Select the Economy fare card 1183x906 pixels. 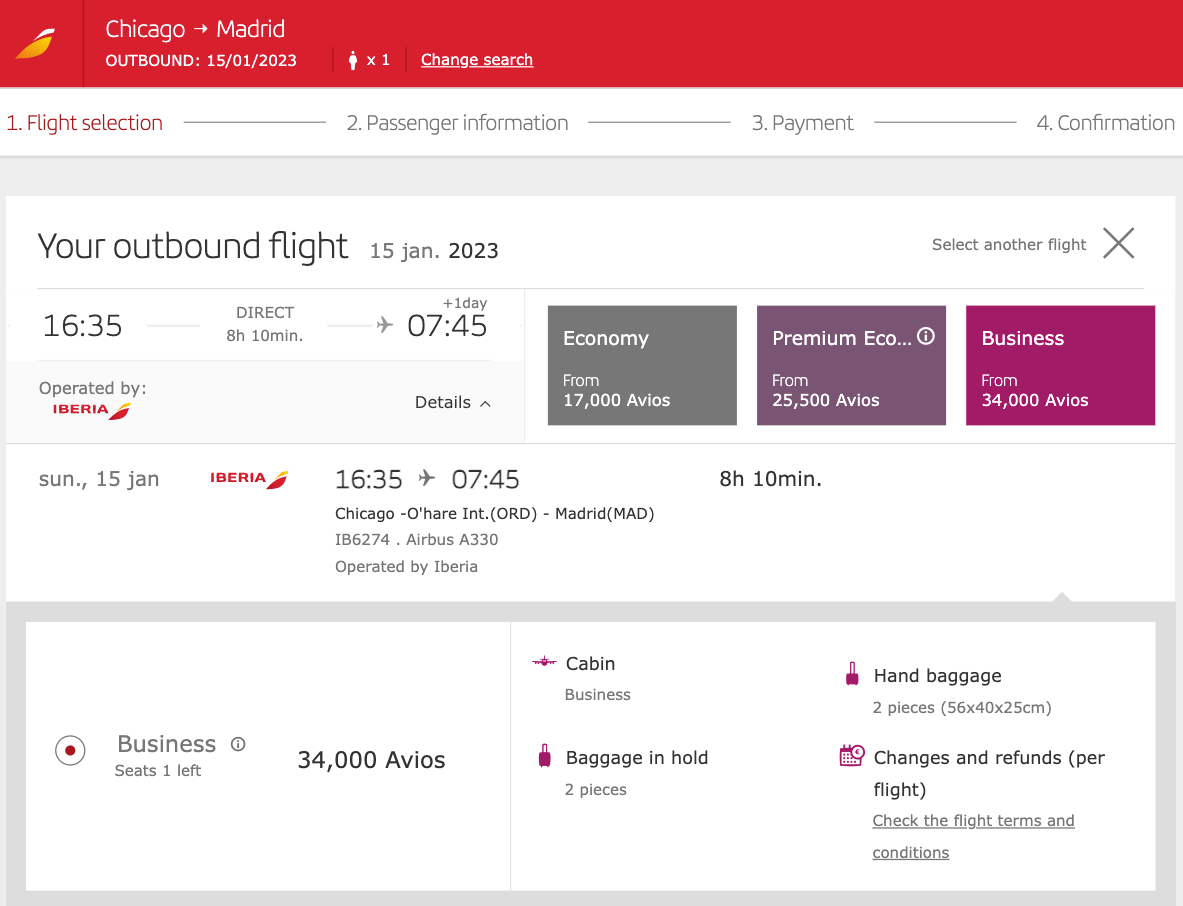point(641,365)
